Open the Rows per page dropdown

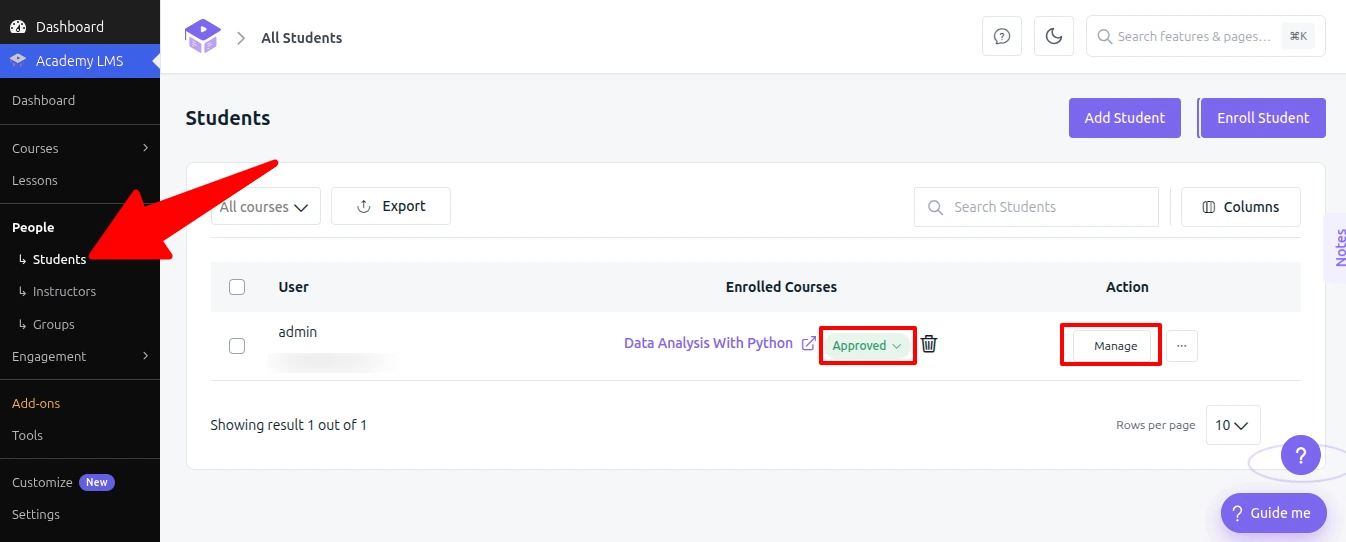click(1233, 425)
